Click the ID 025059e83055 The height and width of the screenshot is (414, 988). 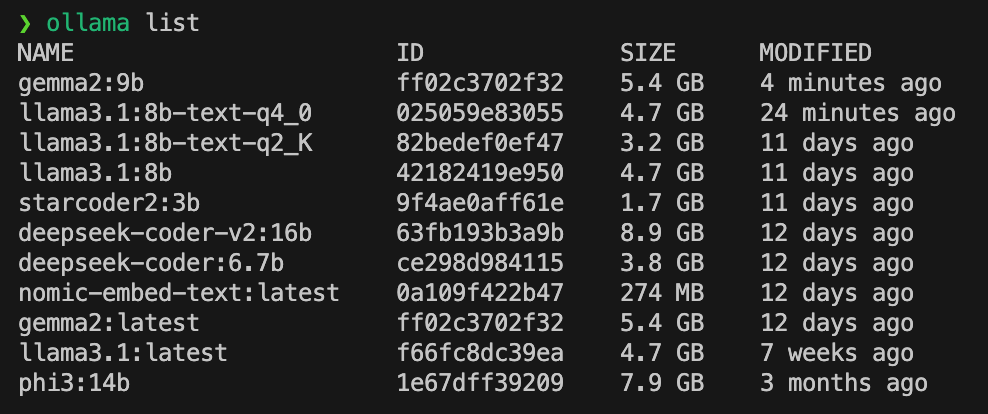[480, 113]
